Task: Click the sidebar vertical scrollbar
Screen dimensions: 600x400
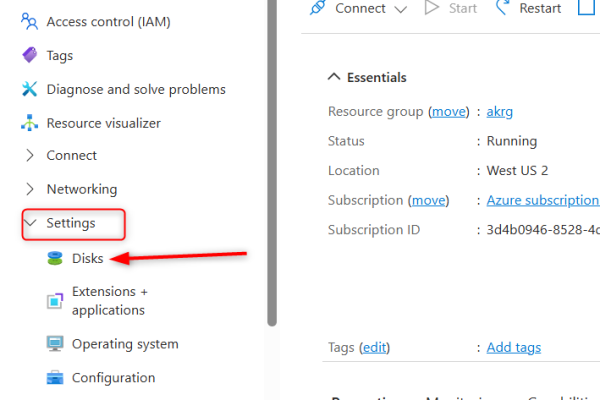Action: (272, 160)
